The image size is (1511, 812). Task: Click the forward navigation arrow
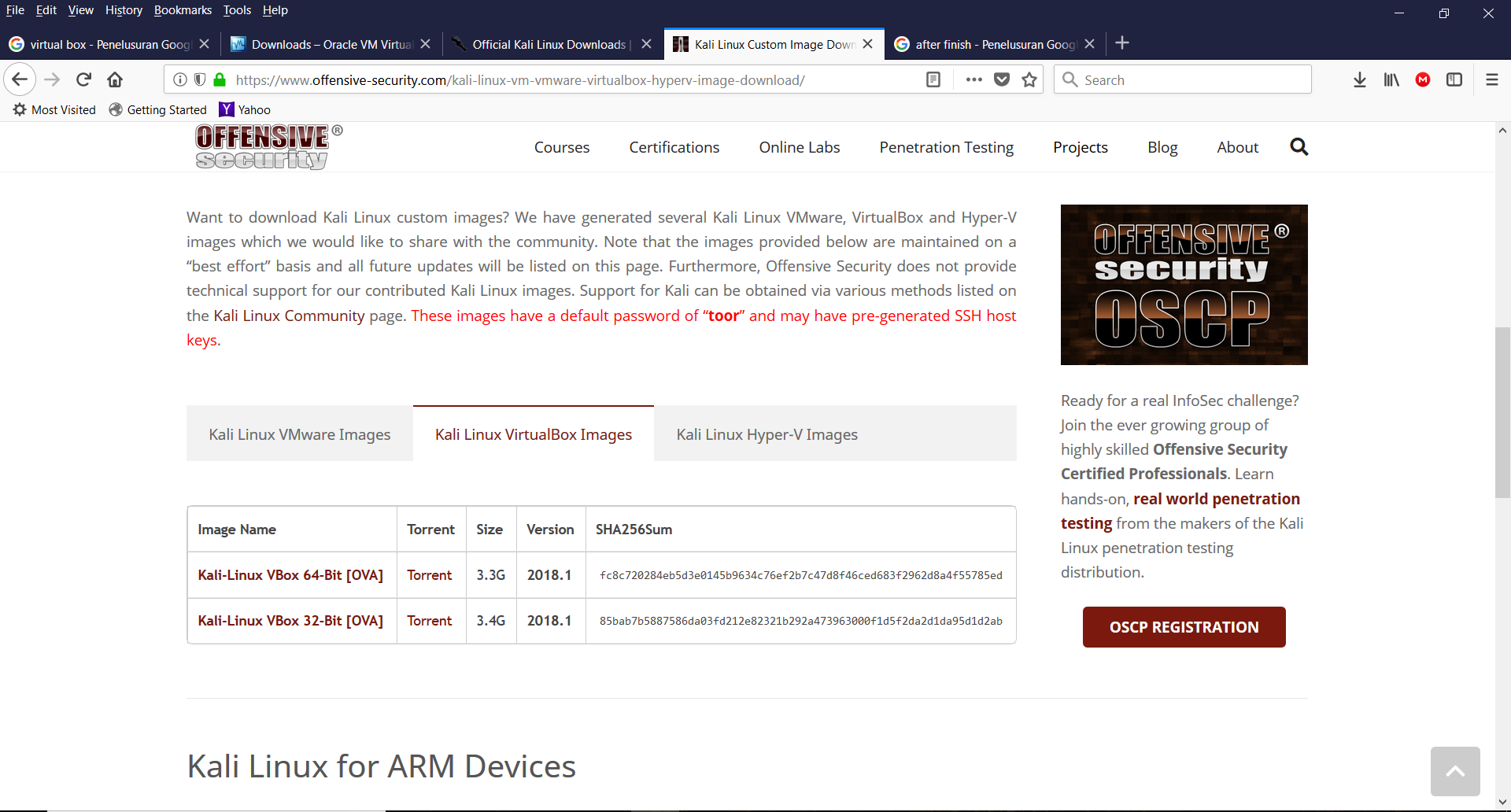(52, 79)
